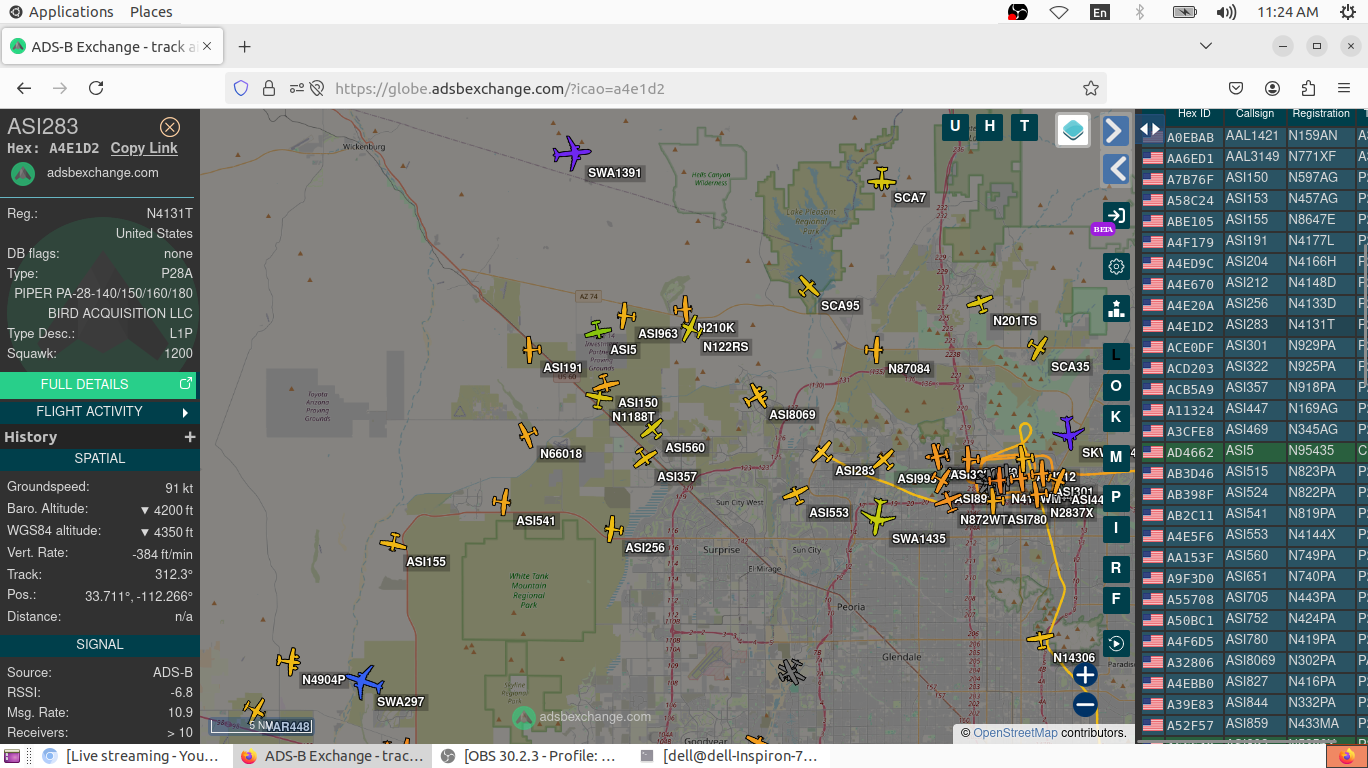1368x768 pixels.
Task: Select the SWA297 blue aircraft icon
Action: 365,682
